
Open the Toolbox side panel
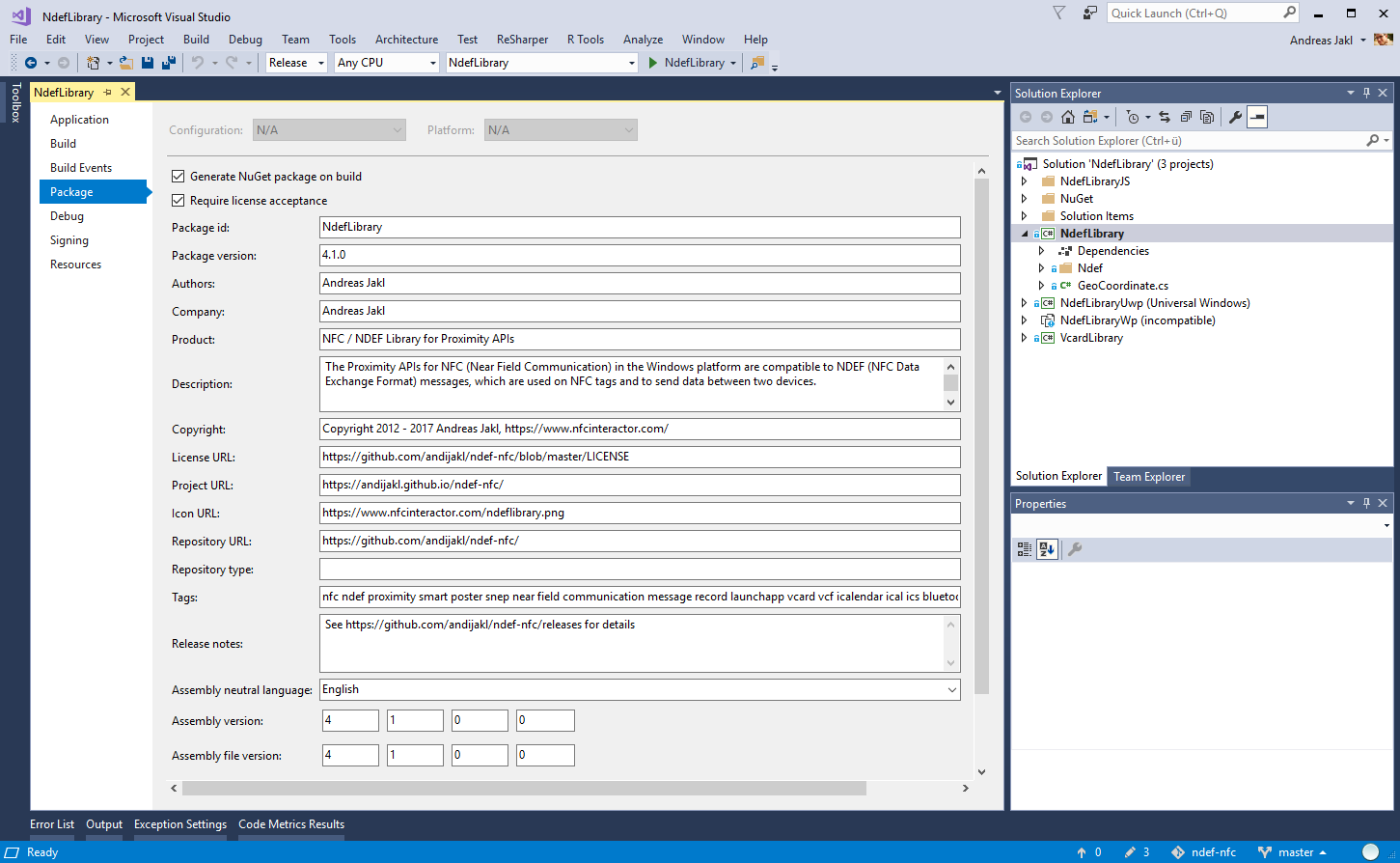(x=15, y=102)
